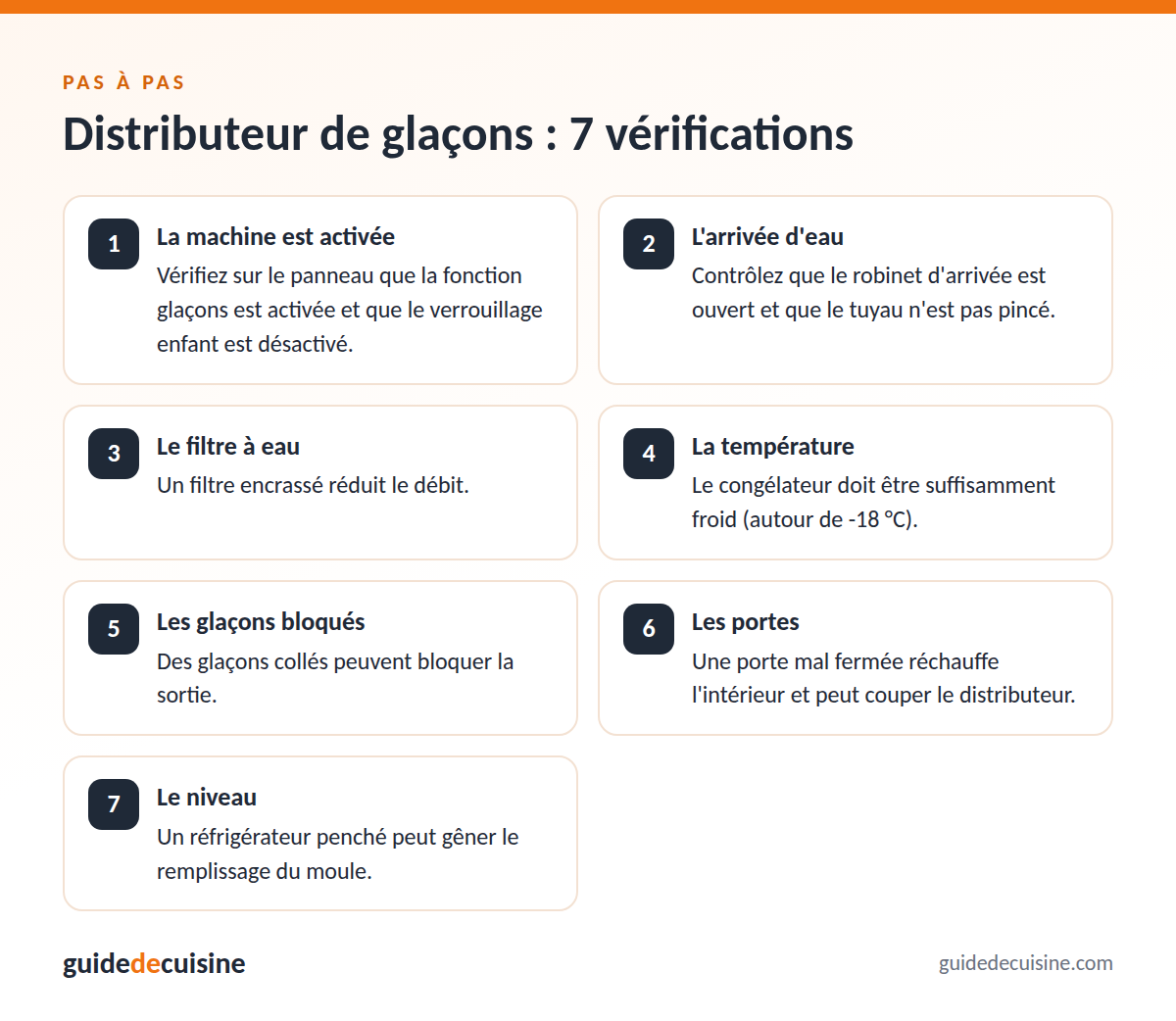Click description starting 'Contrôlez que le robinet'
Viewport: 1176px width, 1021px height.
[873, 293]
